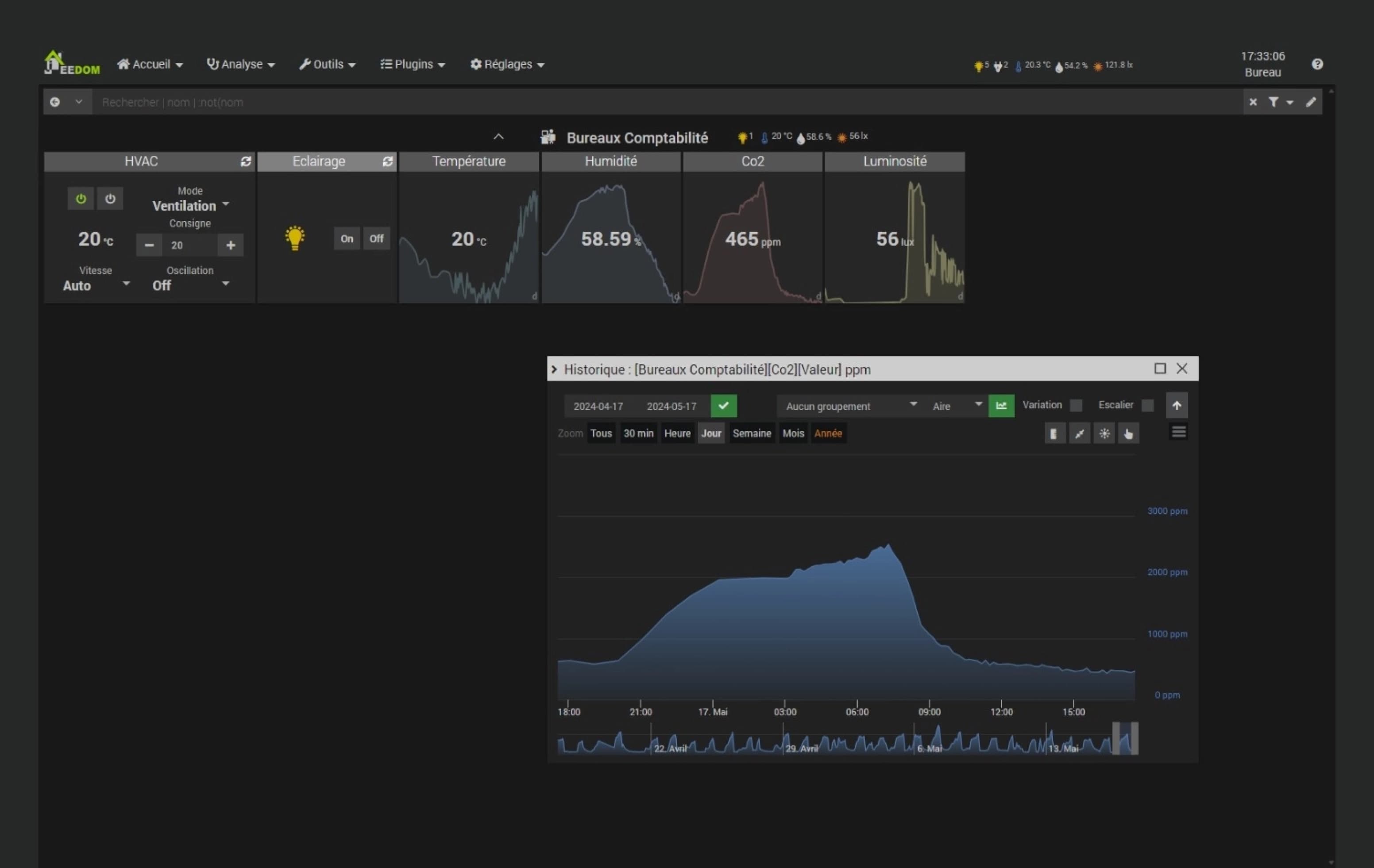Image resolution: width=1374 pixels, height=868 pixels.
Task: Set zoom to Heure
Action: 677,433
